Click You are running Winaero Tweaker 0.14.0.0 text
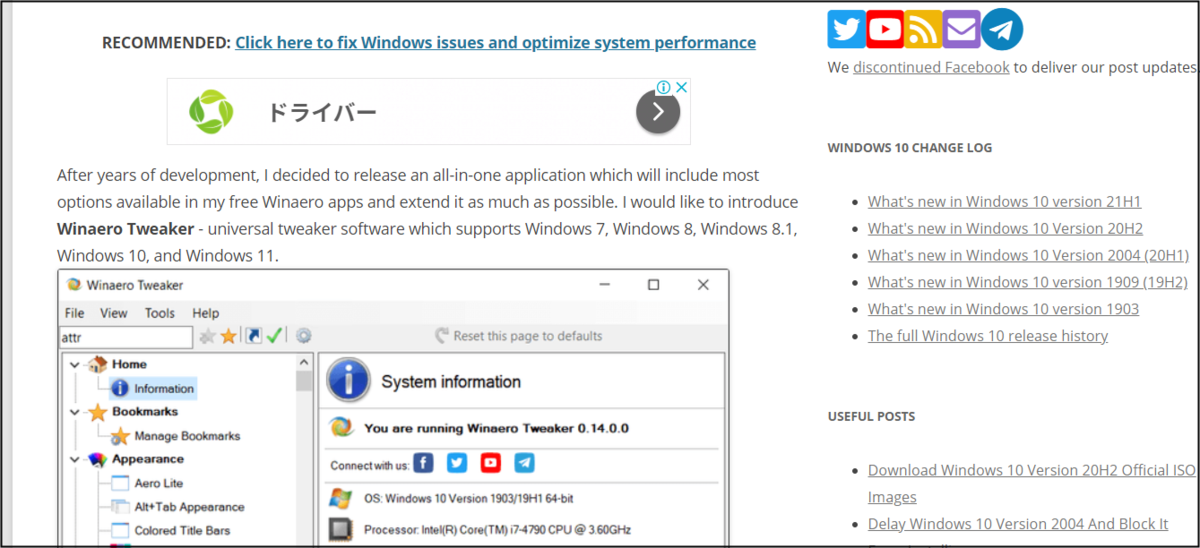 click(x=497, y=428)
